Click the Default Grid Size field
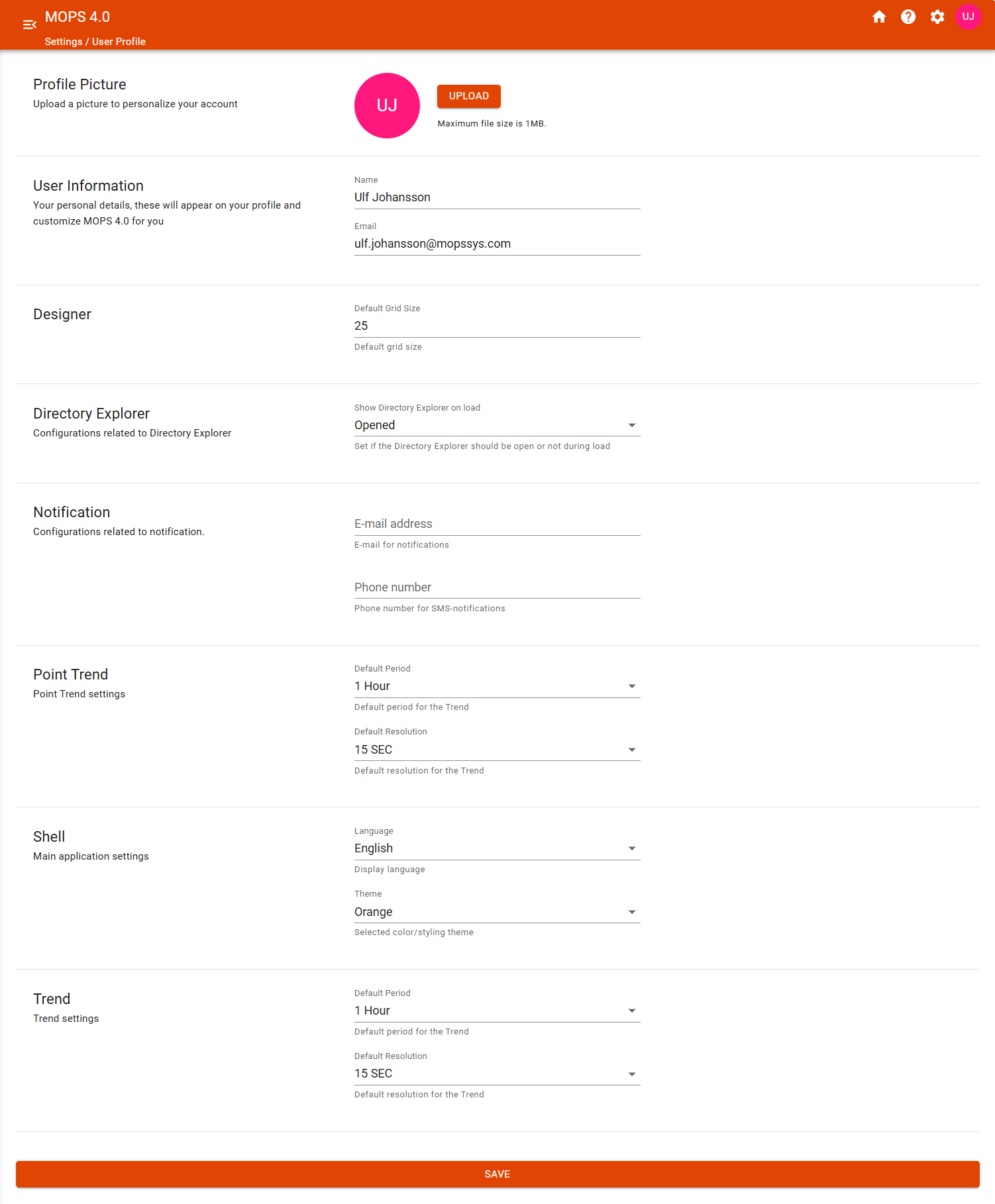 pyautogui.click(x=497, y=326)
